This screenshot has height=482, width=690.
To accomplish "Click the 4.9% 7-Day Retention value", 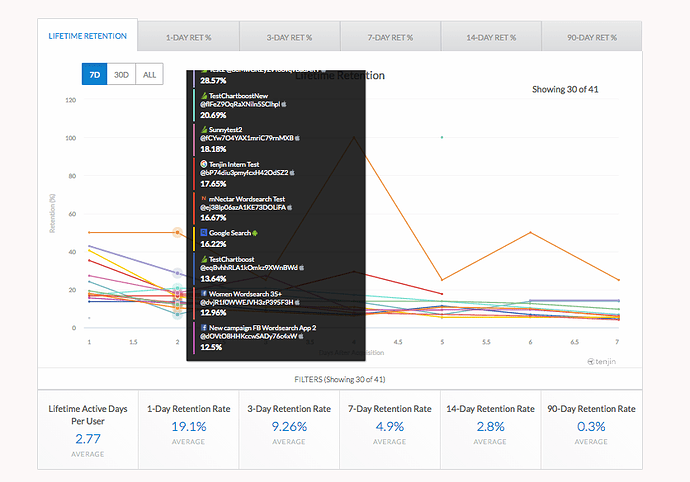I will pyautogui.click(x=389, y=426).
